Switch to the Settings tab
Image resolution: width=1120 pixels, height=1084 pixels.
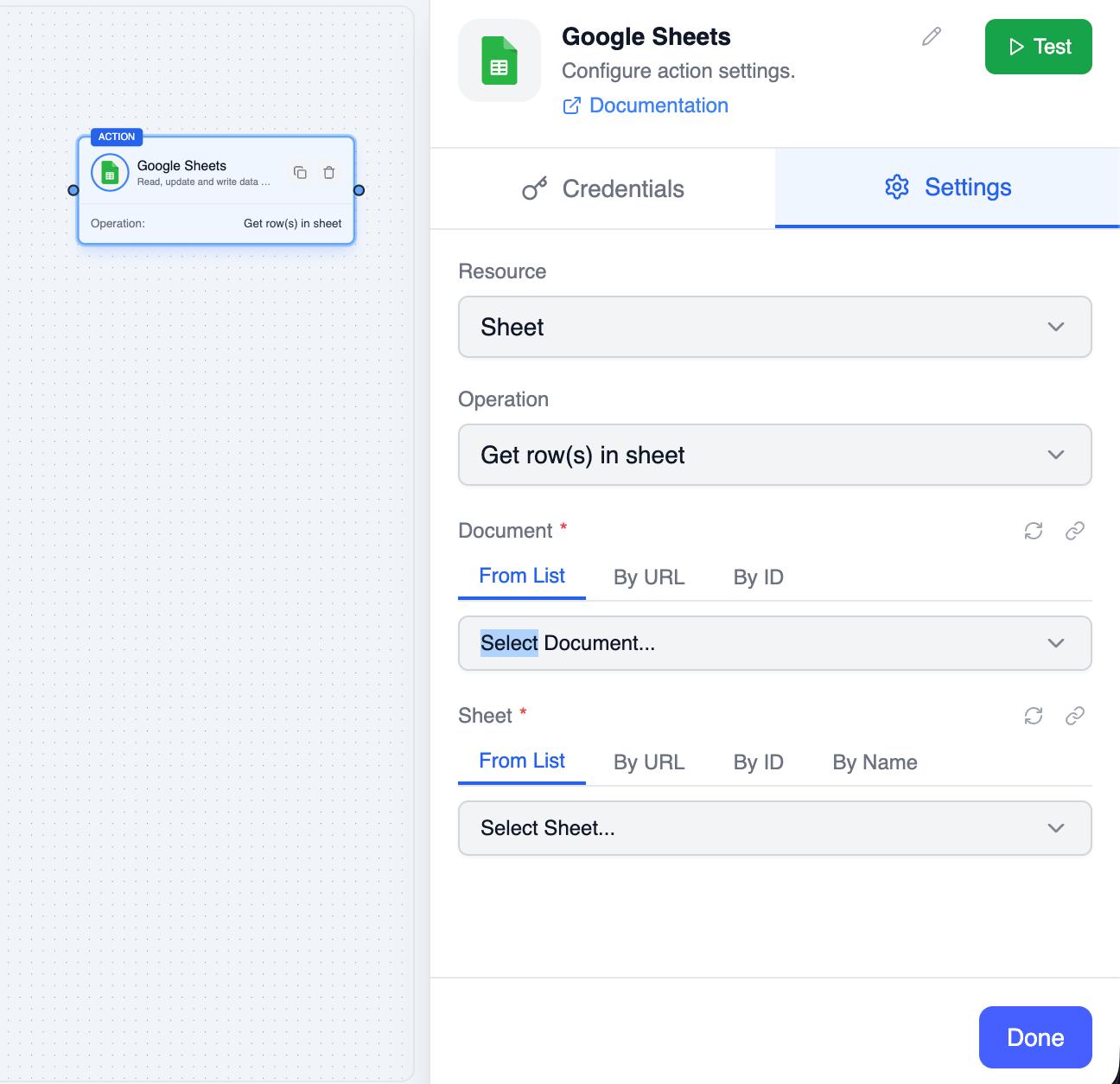(x=947, y=188)
